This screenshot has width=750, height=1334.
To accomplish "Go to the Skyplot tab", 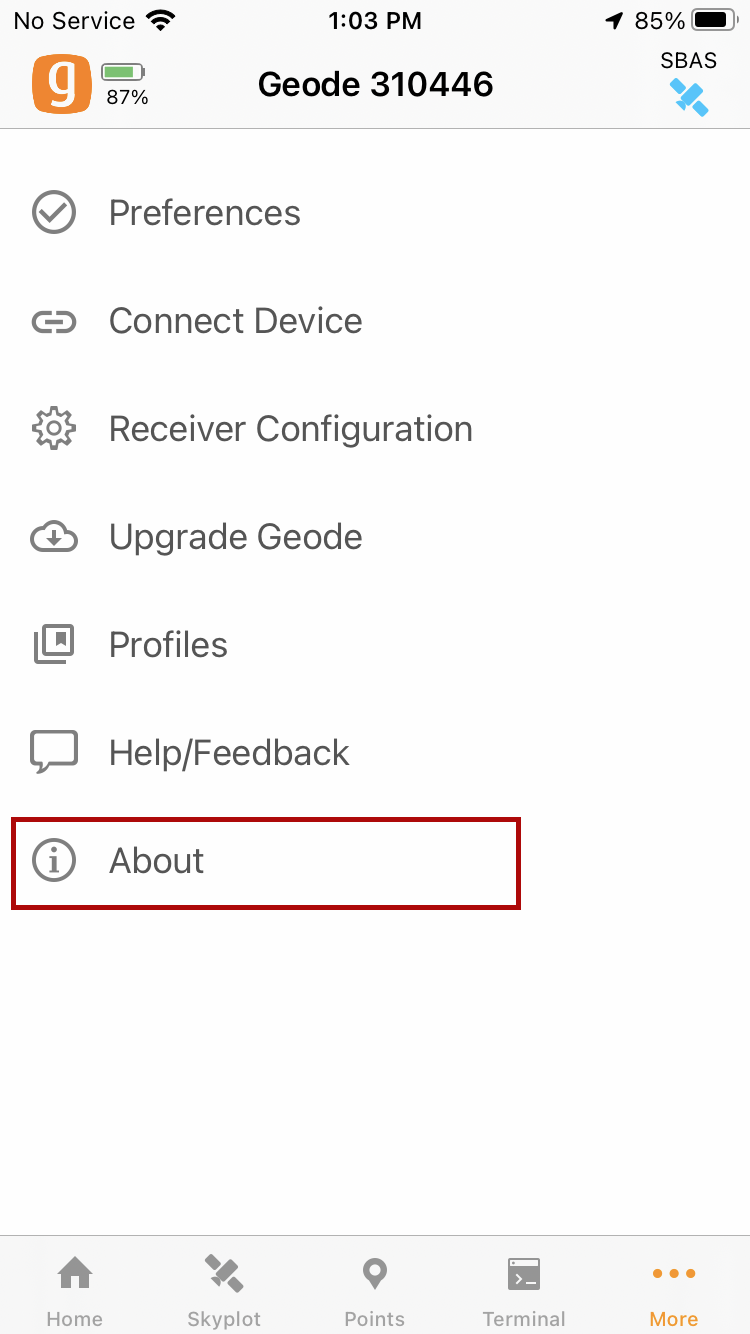I will pos(224,1290).
